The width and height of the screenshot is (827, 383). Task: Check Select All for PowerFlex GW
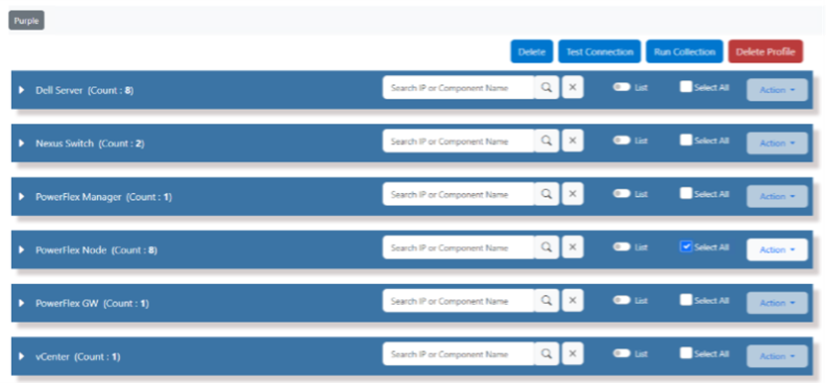point(686,300)
